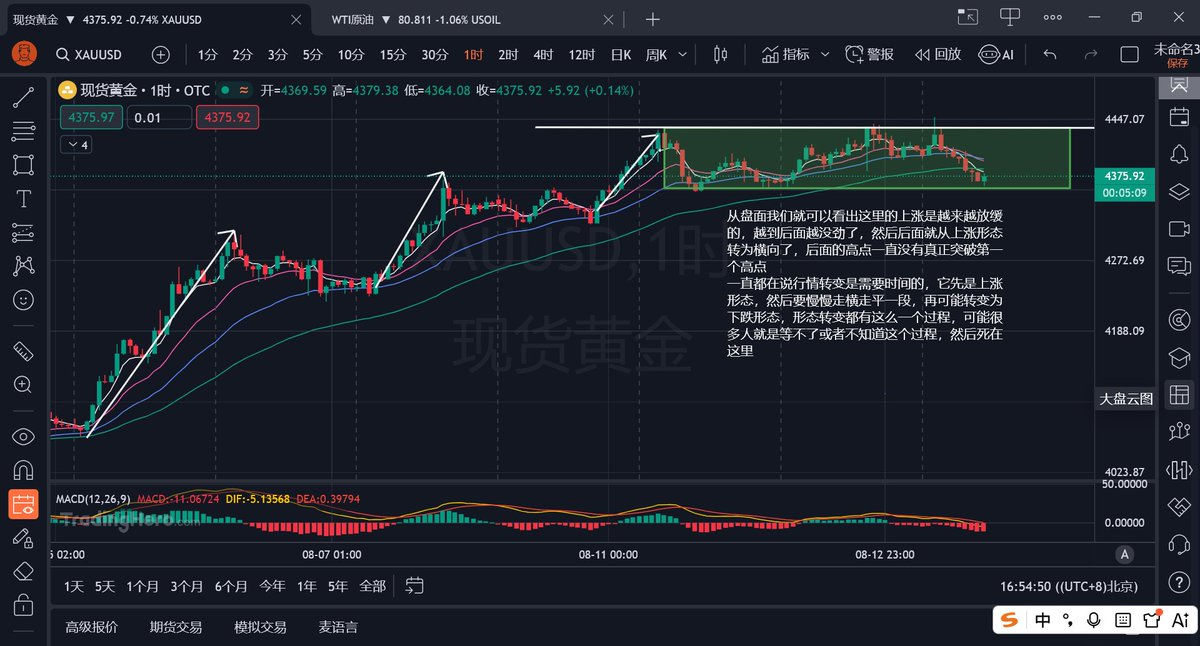Open the Fibonacci/horizontal lines tool group
Image resolution: width=1200 pixels, height=646 pixels.
click(x=23, y=130)
